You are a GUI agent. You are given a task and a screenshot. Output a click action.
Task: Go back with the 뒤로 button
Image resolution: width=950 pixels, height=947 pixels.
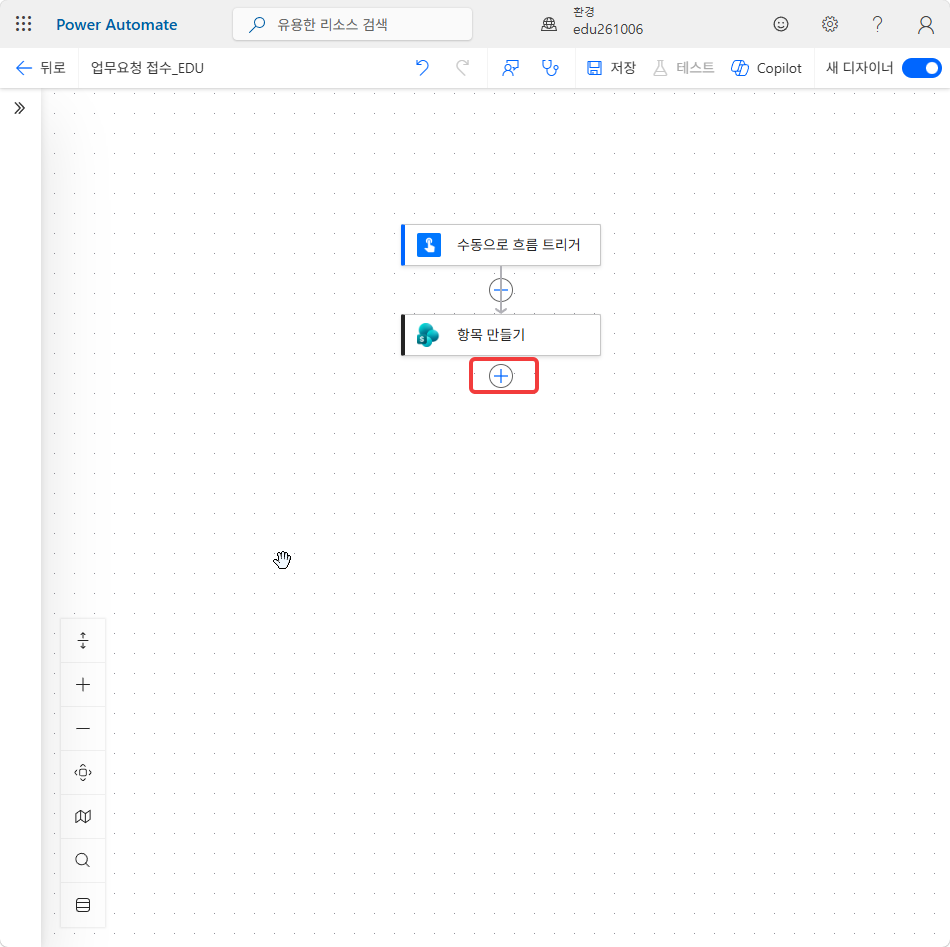pyautogui.click(x=40, y=68)
